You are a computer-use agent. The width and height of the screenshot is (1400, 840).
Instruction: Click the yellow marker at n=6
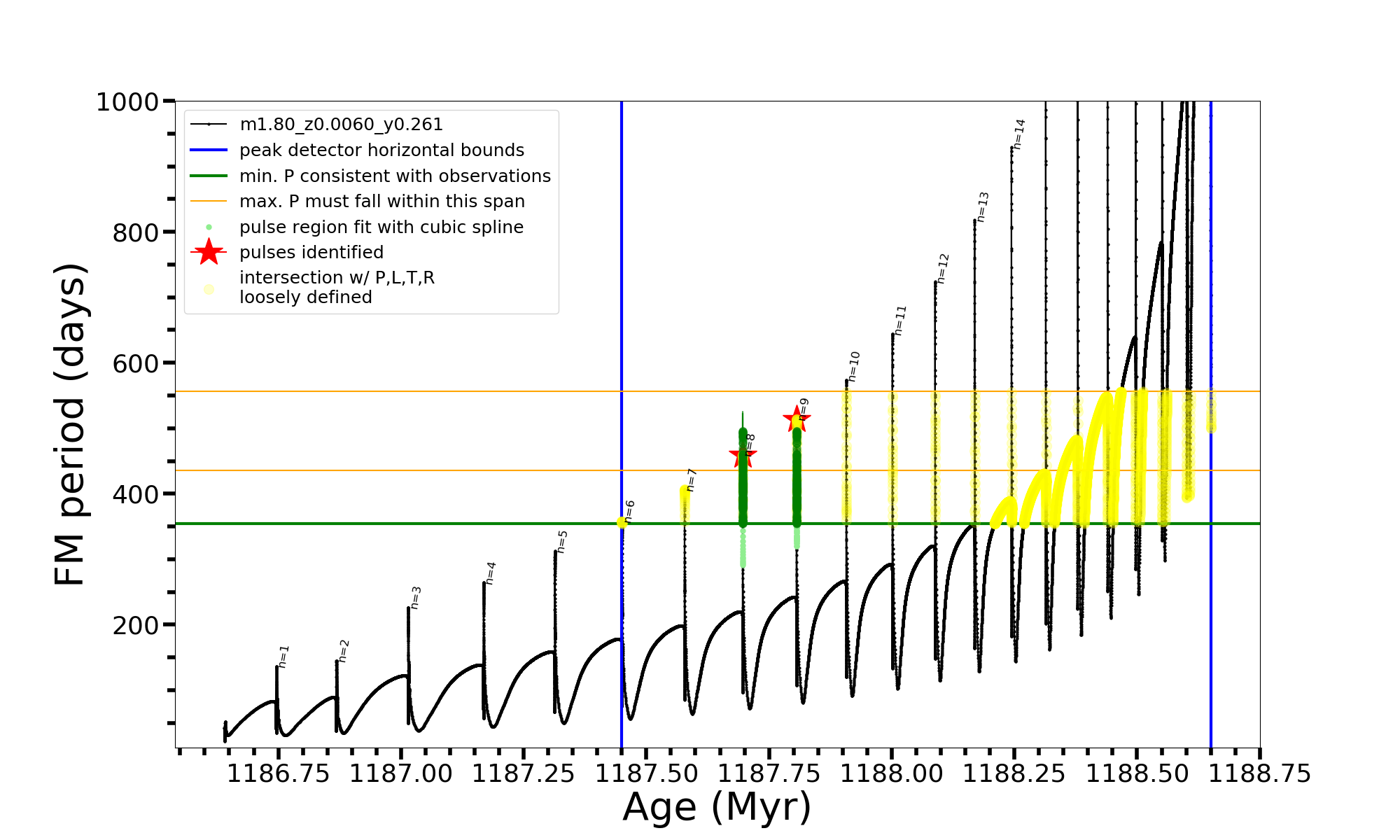click(x=622, y=522)
